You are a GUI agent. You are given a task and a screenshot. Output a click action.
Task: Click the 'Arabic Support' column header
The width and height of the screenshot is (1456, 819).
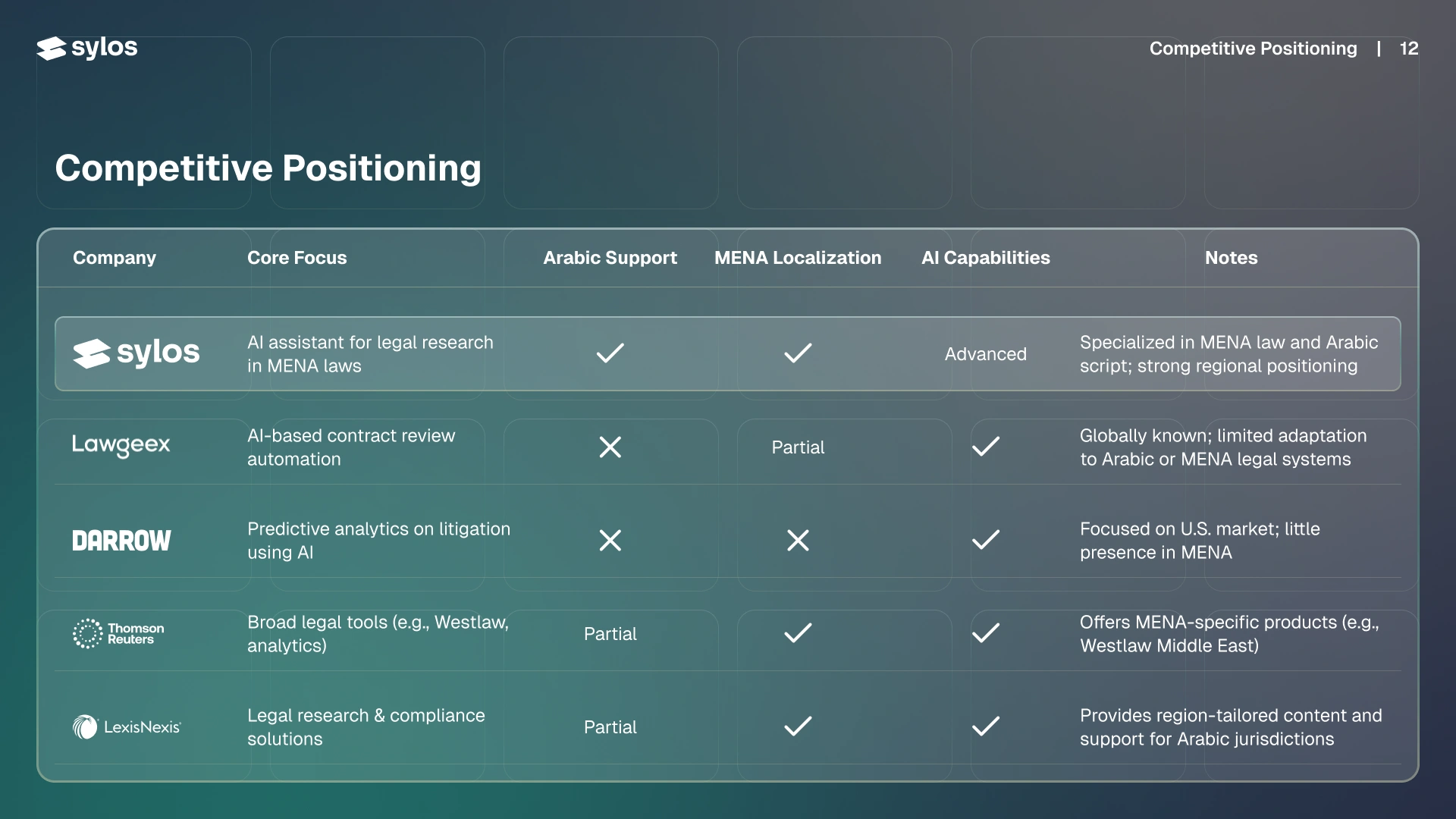610,258
